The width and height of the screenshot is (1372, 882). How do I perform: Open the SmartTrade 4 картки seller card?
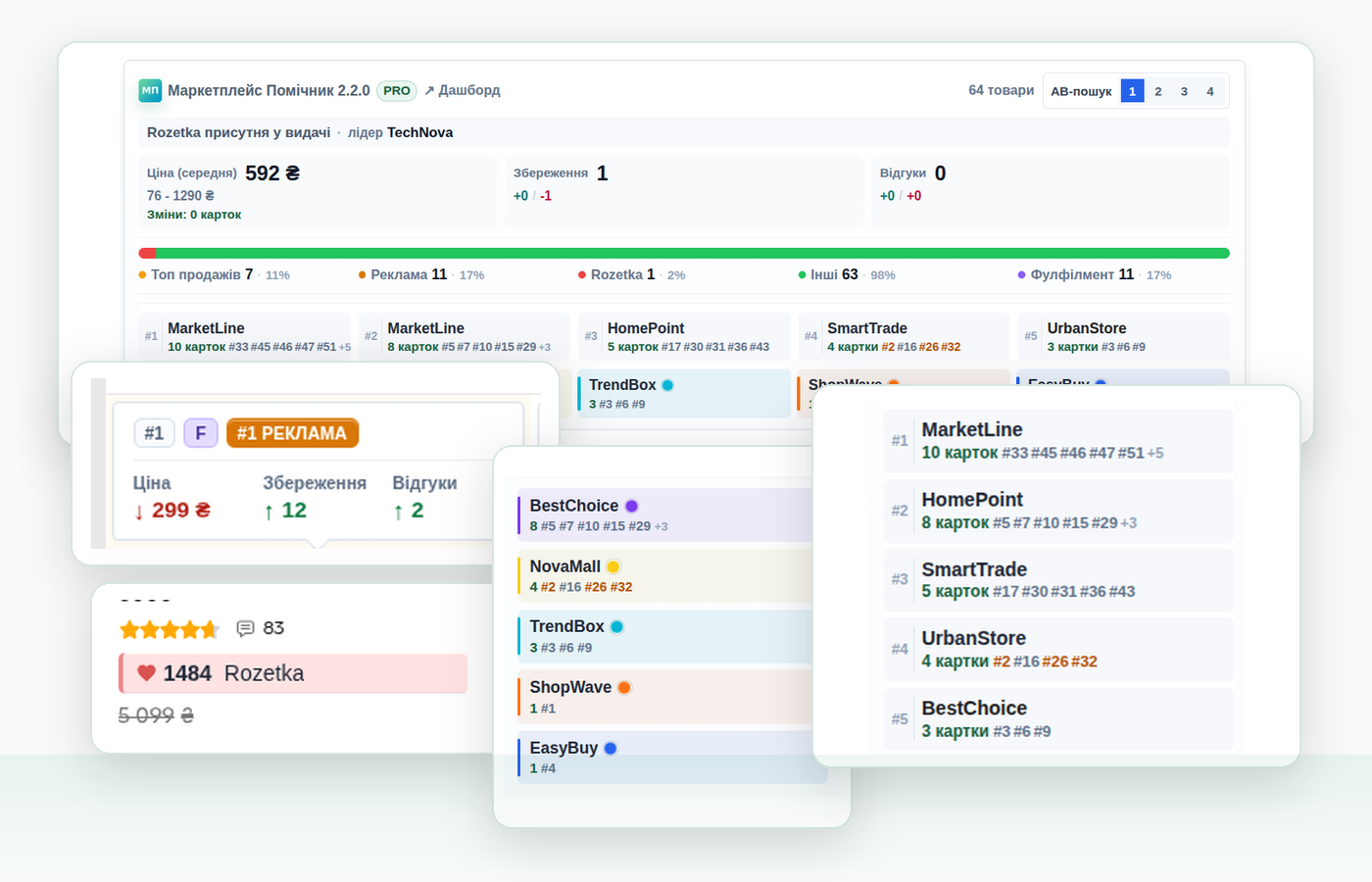click(x=904, y=336)
